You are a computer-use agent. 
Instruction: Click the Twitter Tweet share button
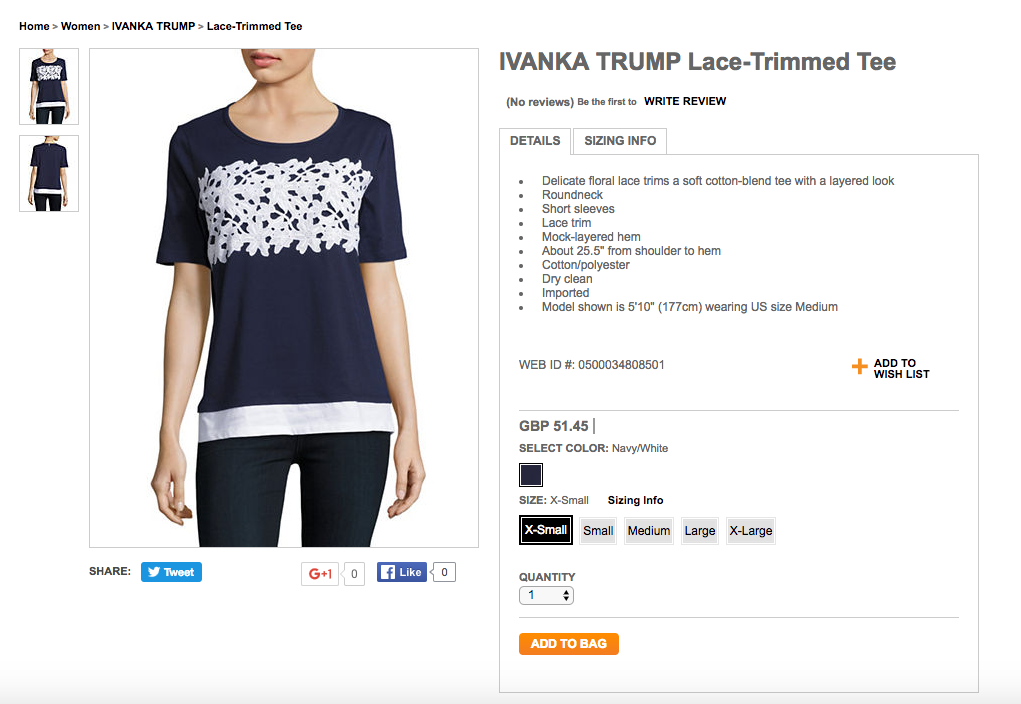171,572
